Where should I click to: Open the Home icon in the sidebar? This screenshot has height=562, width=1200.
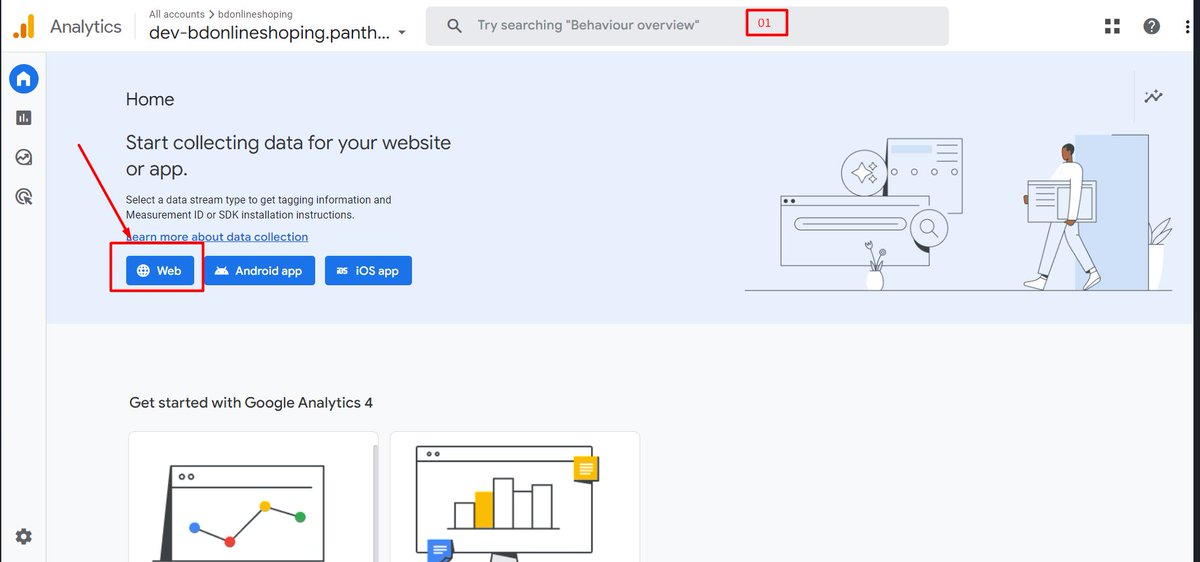coord(24,78)
